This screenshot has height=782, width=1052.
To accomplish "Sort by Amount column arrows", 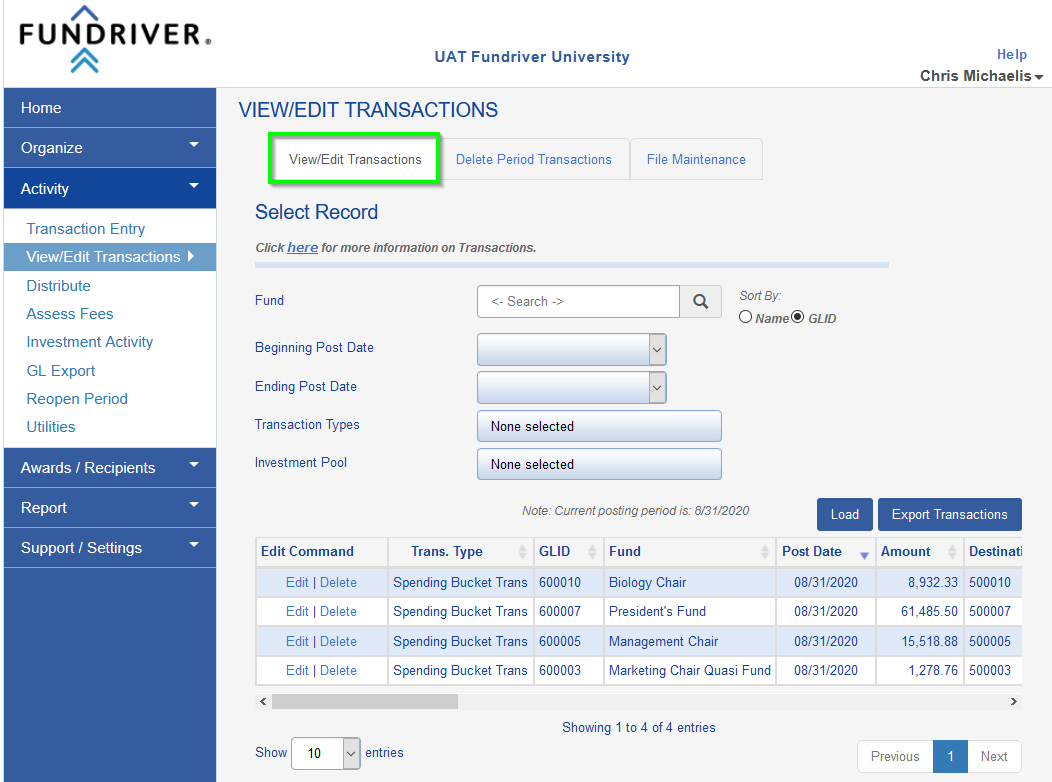I will [x=952, y=552].
